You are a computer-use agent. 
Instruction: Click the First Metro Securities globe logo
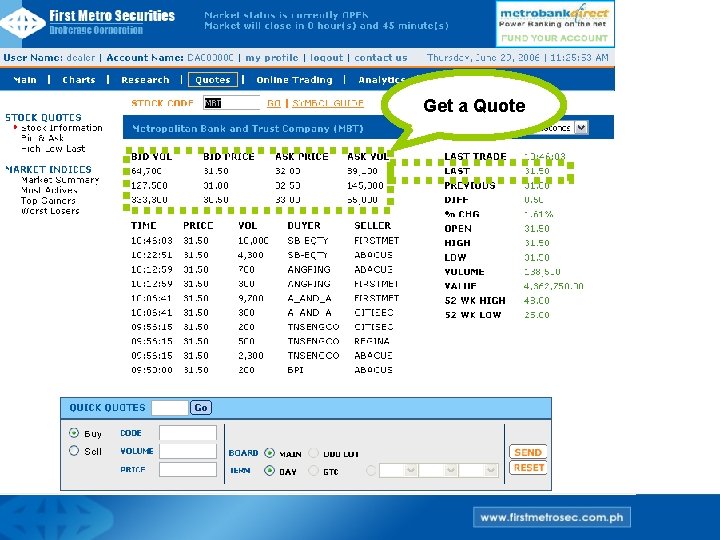(23, 22)
